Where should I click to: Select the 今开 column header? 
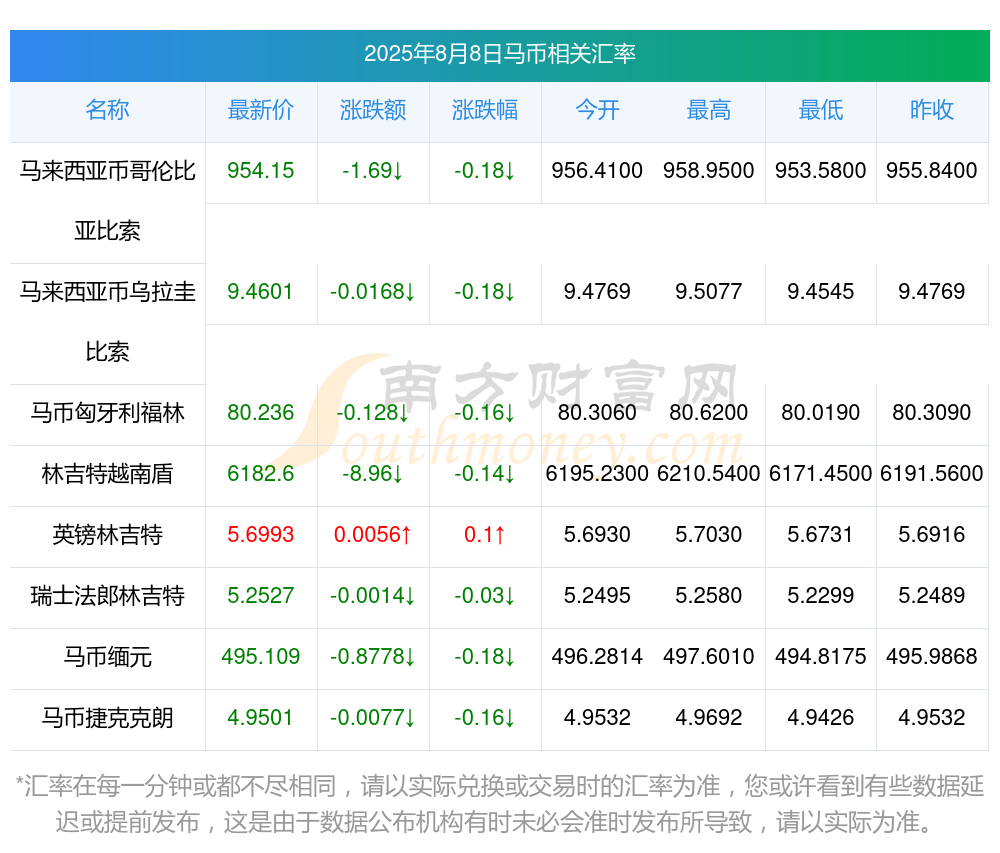pos(597,110)
